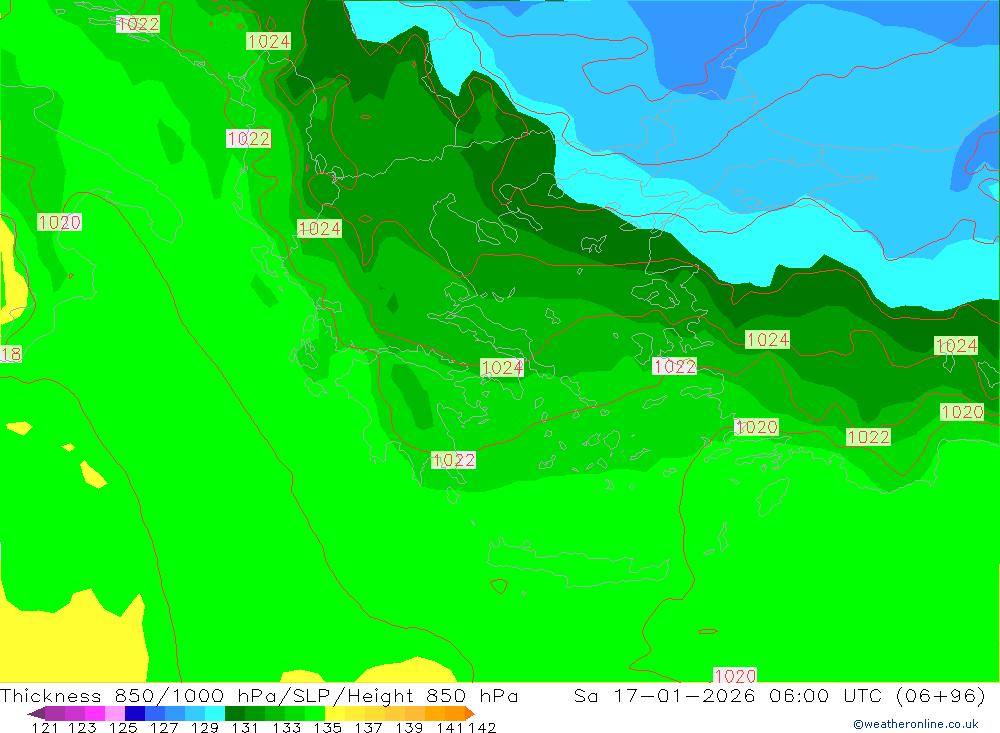
Task: Select the dark navy blue swatch above 125
Action: pyautogui.click(x=135, y=713)
